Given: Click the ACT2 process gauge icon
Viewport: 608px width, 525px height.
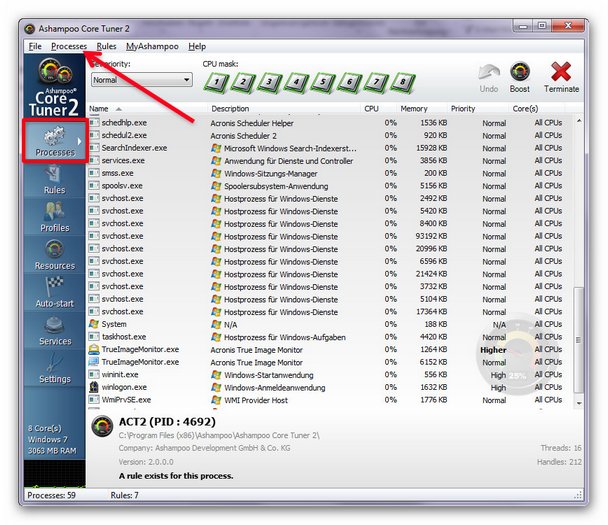Looking at the screenshot, I should pyautogui.click(x=102, y=426).
